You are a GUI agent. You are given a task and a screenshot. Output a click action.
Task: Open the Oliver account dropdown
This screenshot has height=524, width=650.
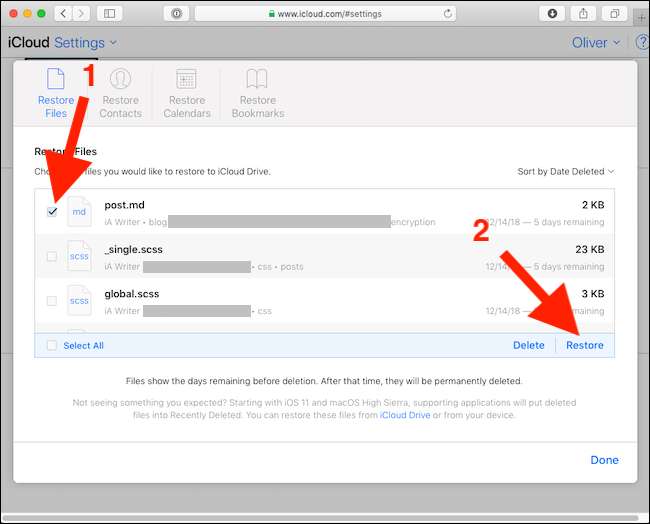click(x=596, y=43)
